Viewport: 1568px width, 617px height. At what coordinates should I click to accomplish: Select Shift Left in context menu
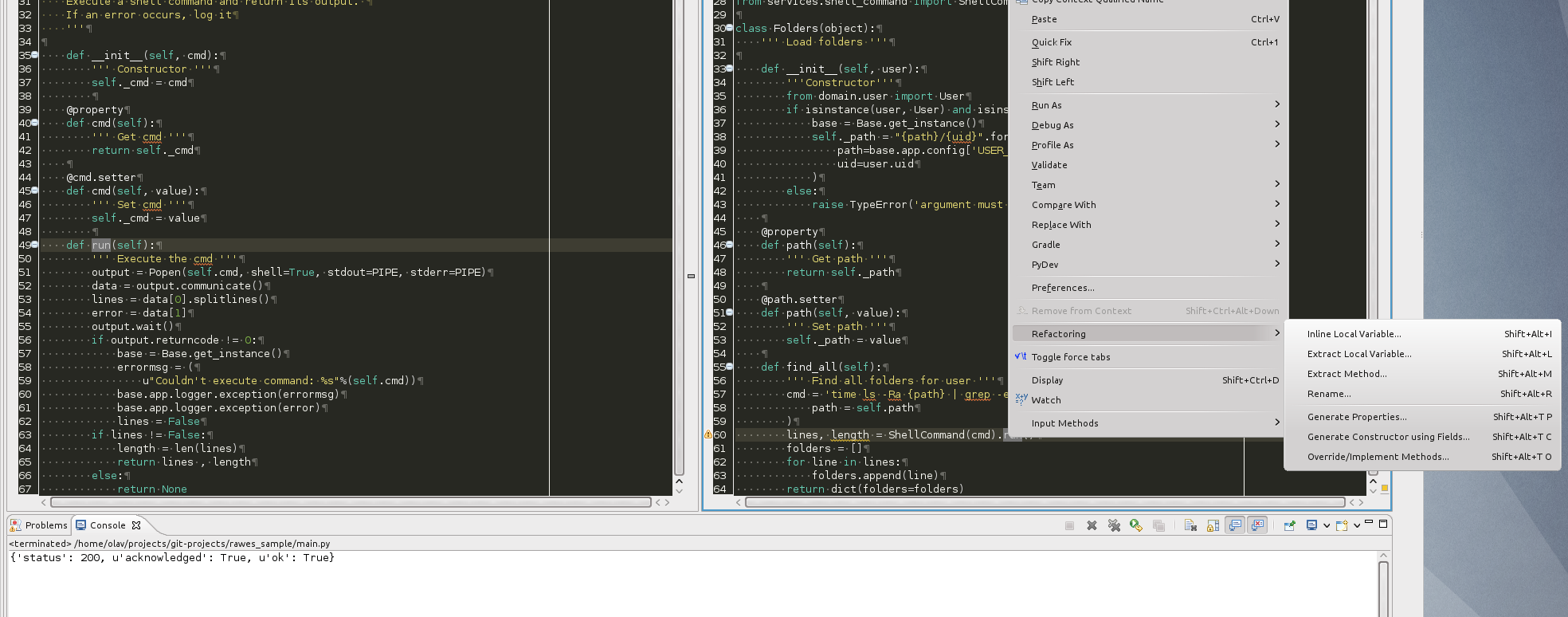click(1148, 82)
